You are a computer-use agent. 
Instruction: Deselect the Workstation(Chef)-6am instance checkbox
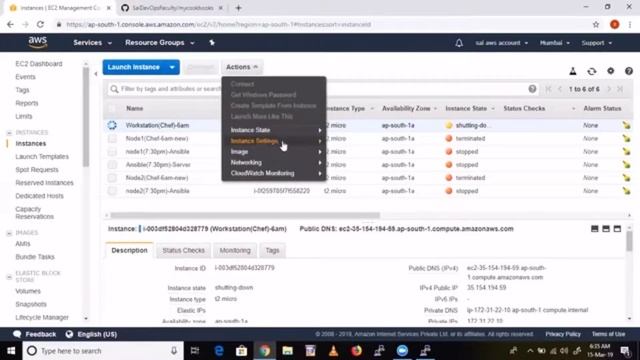(112, 125)
